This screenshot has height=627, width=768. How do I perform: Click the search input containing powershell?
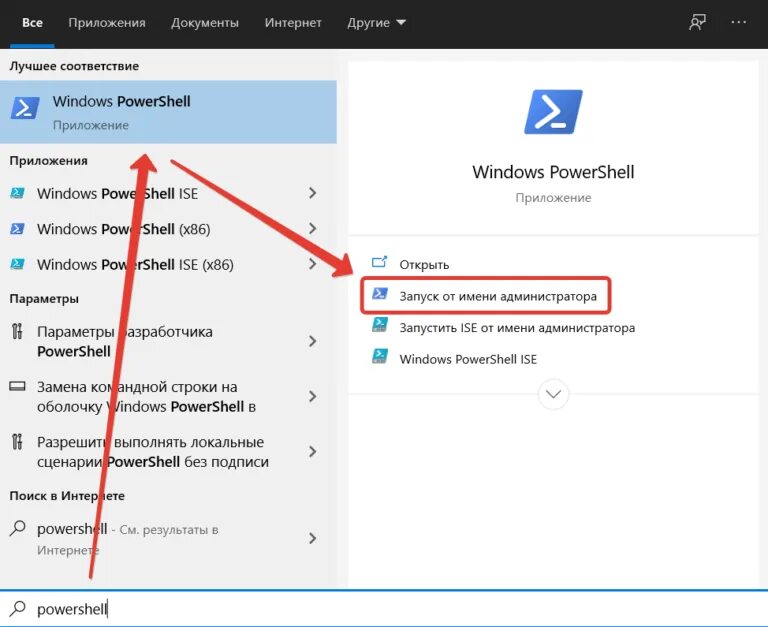(384, 609)
